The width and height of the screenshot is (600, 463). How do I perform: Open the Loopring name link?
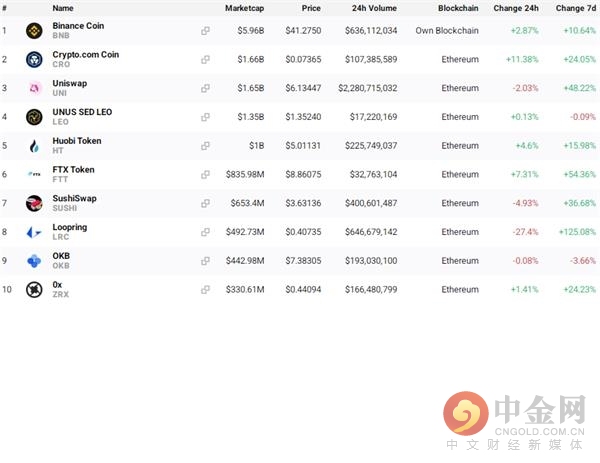(70, 227)
